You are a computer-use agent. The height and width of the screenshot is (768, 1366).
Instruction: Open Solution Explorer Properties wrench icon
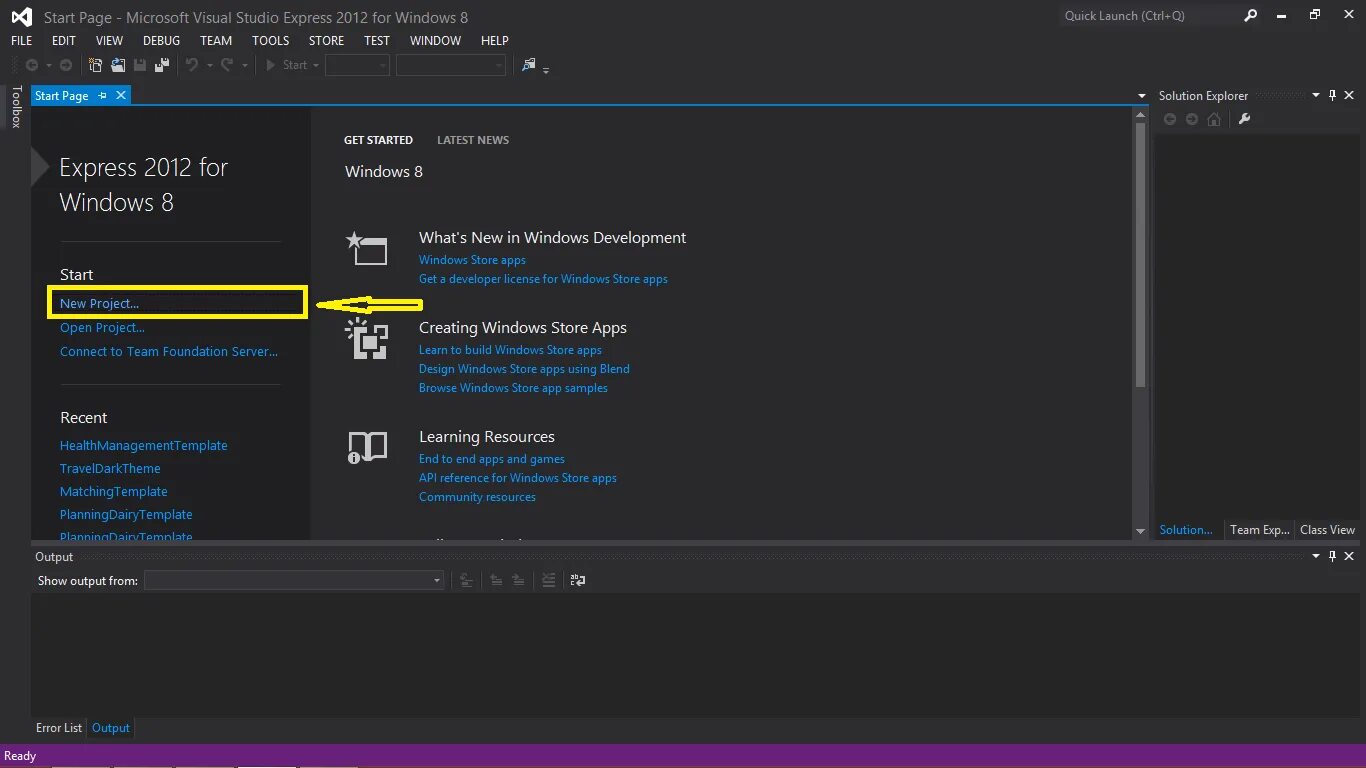[x=1245, y=119]
